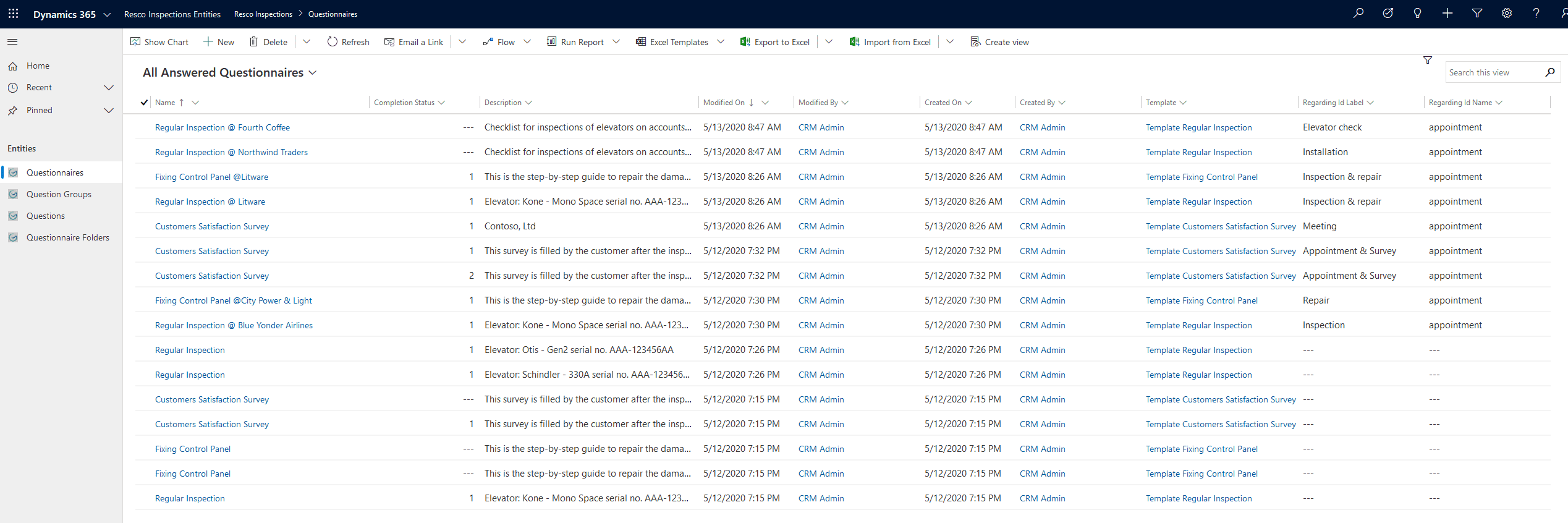Click the Elevator check cell

point(1332,127)
